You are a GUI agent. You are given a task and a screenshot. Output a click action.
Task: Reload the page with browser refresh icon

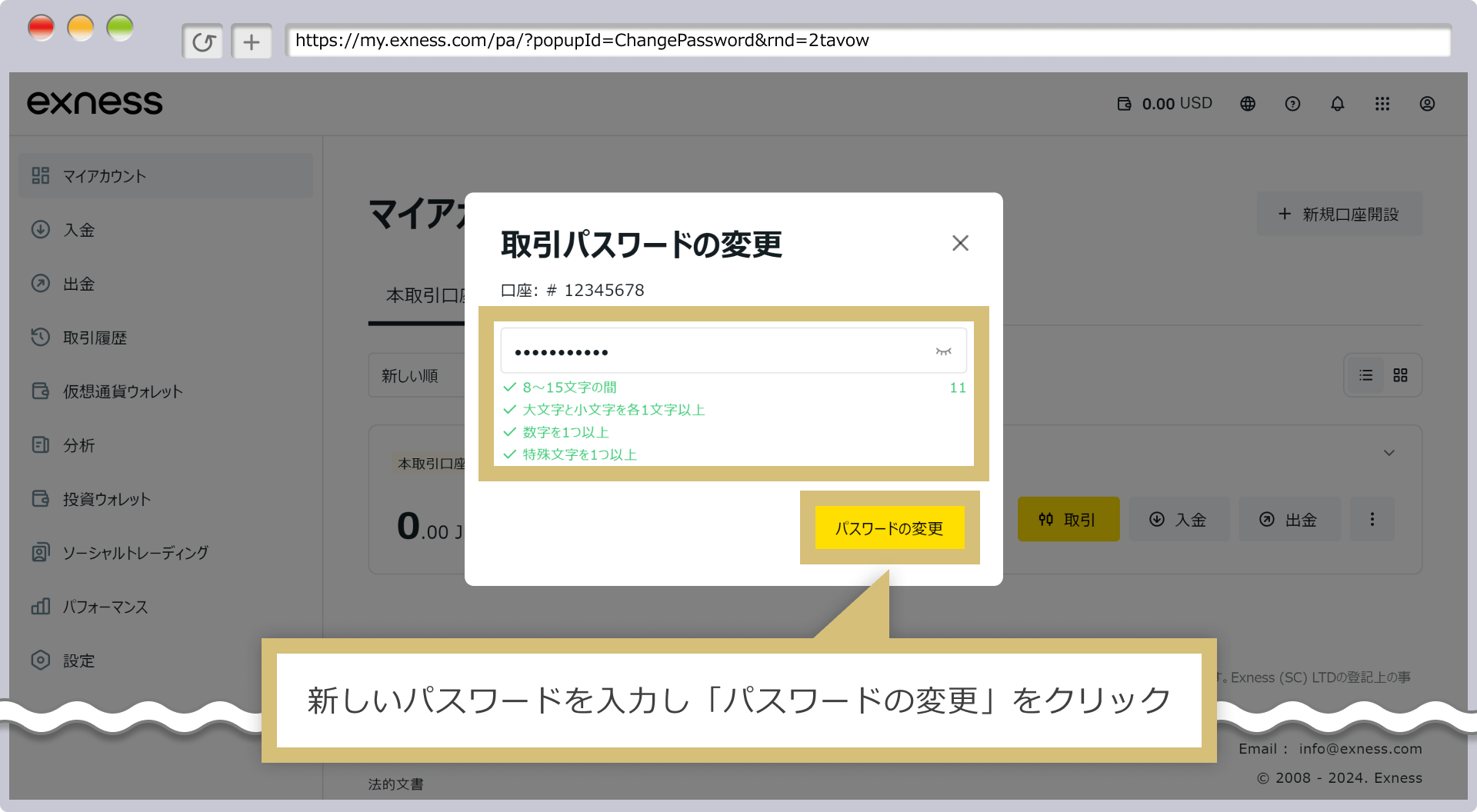pyautogui.click(x=203, y=42)
